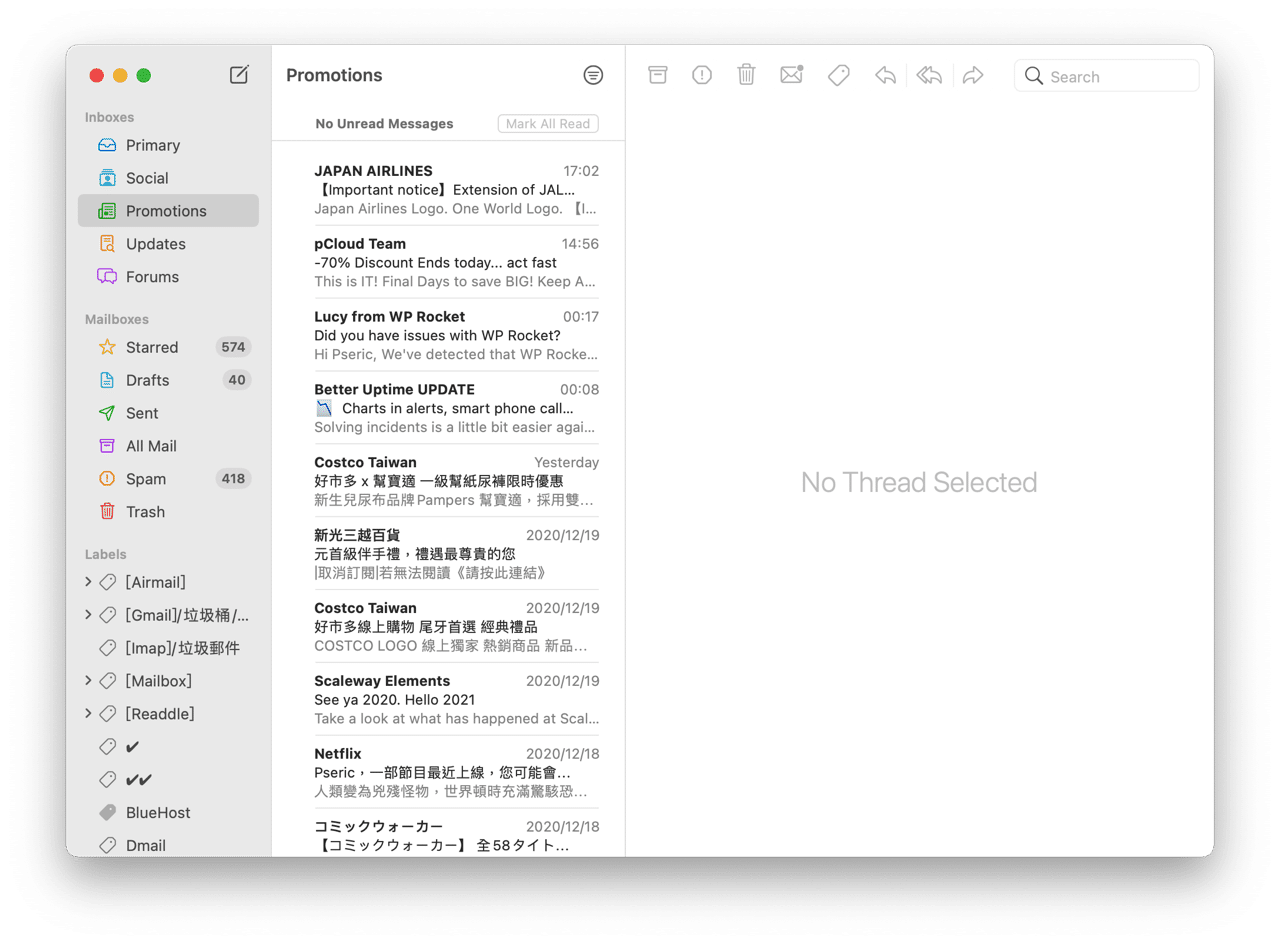Screen dimensions: 1280x944
Task: Compose a new message with the pencil icon
Action: pyautogui.click(x=239, y=75)
